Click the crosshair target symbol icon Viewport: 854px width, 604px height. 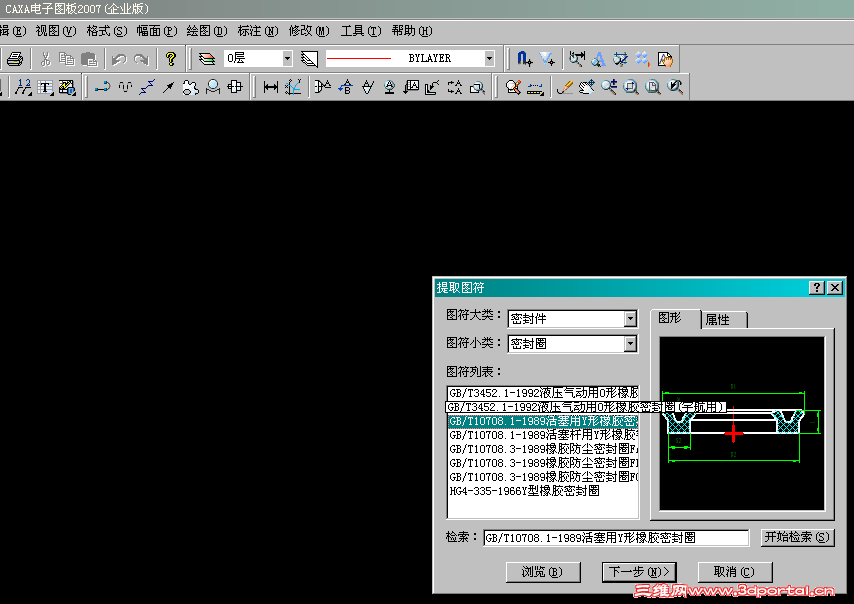click(235, 87)
